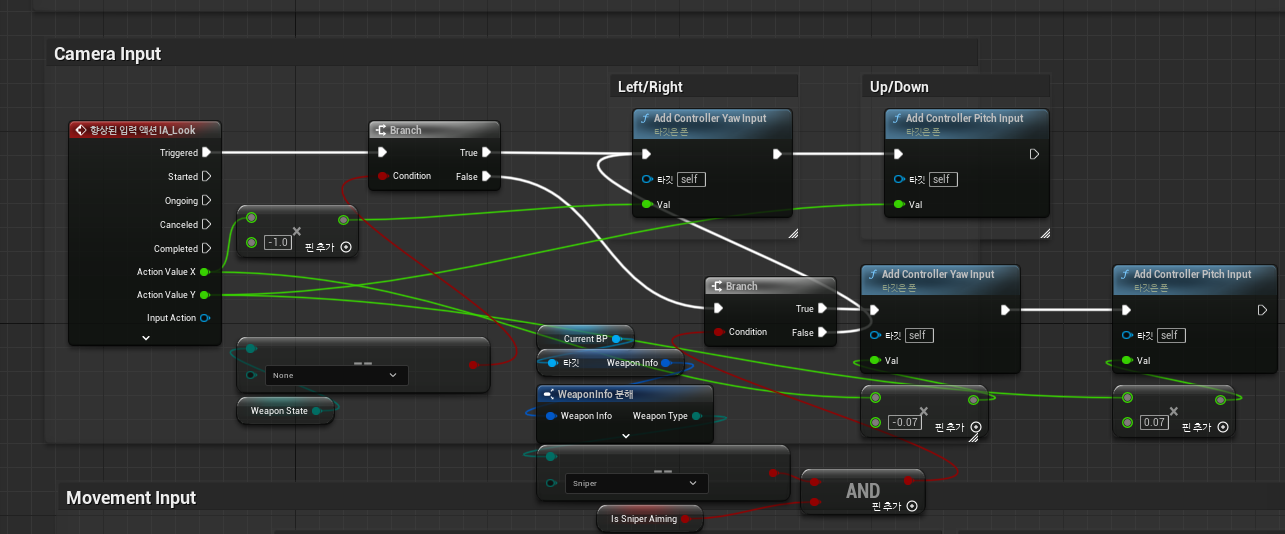Open the Sniper enum dropdown
1285x534 pixels.
636,483
